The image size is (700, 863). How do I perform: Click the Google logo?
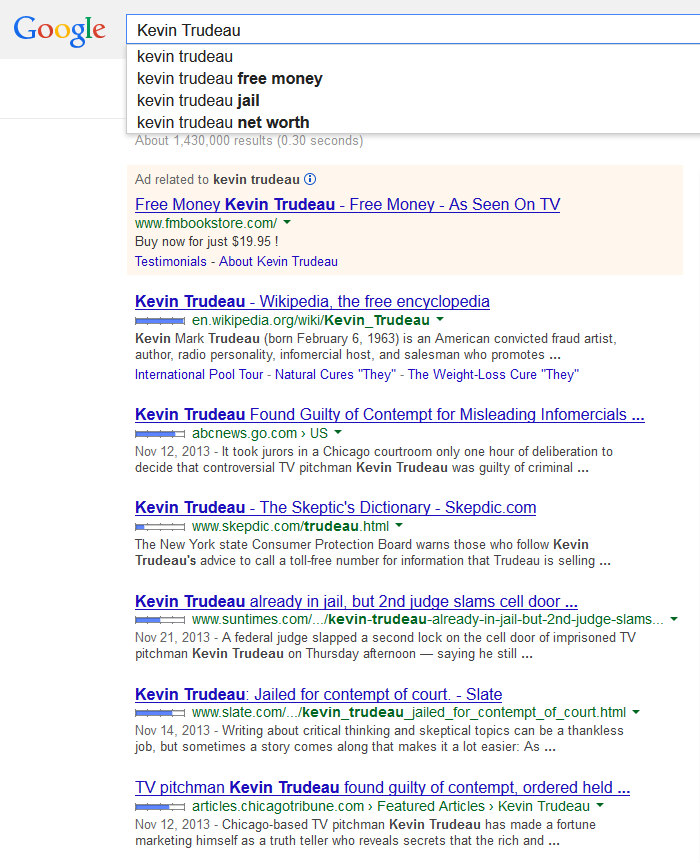pyautogui.click(x=59, y=30)
